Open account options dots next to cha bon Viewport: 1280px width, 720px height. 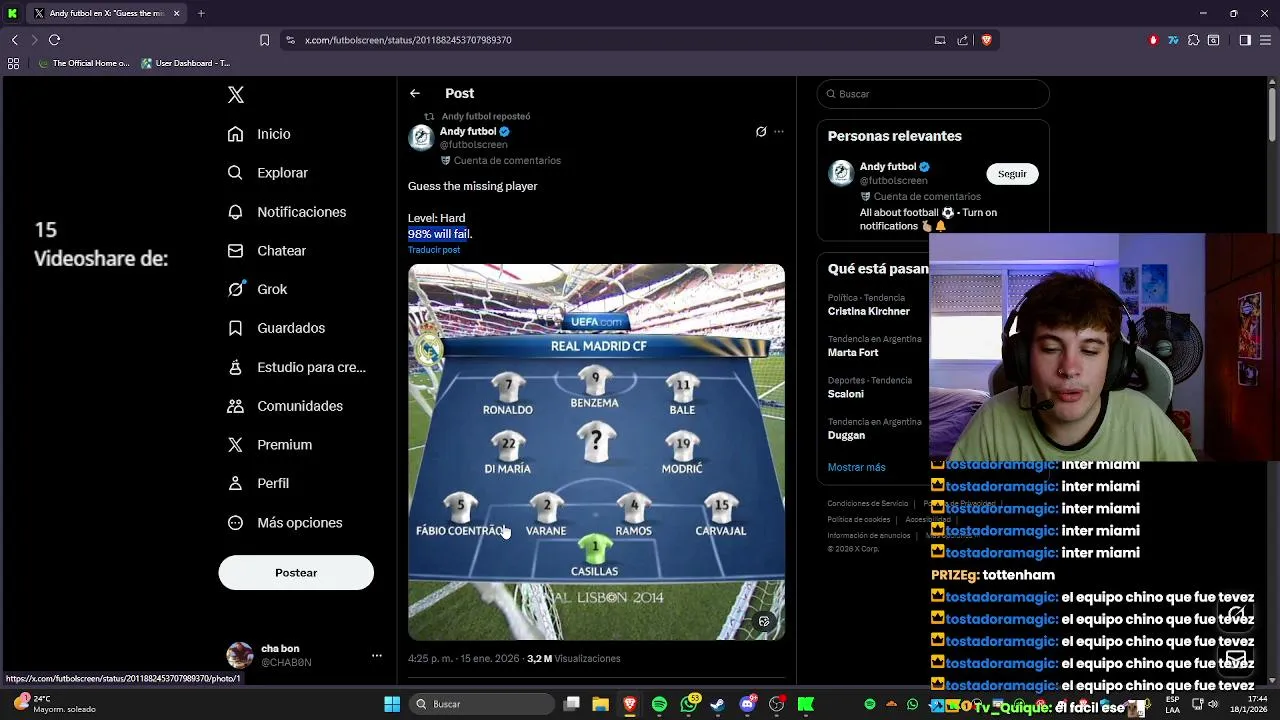[x=376, y=656]
